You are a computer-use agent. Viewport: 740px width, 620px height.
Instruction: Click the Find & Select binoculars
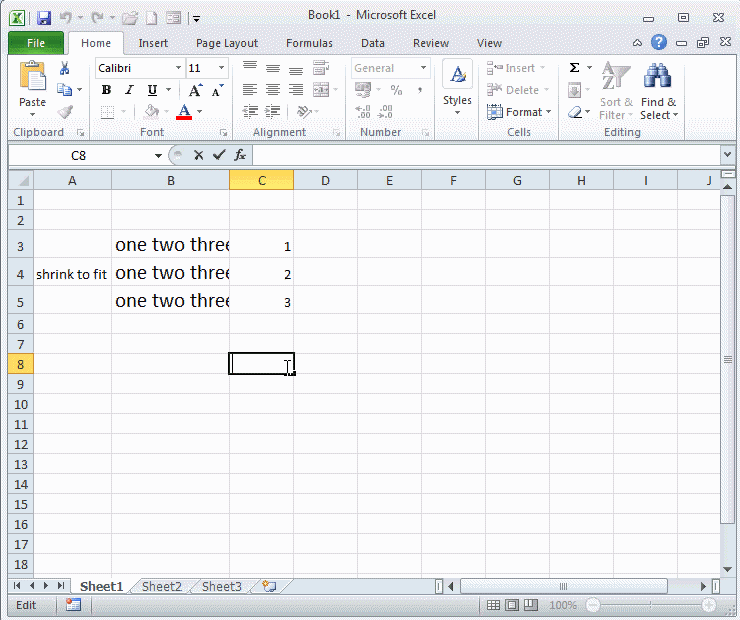coord(658,91)
